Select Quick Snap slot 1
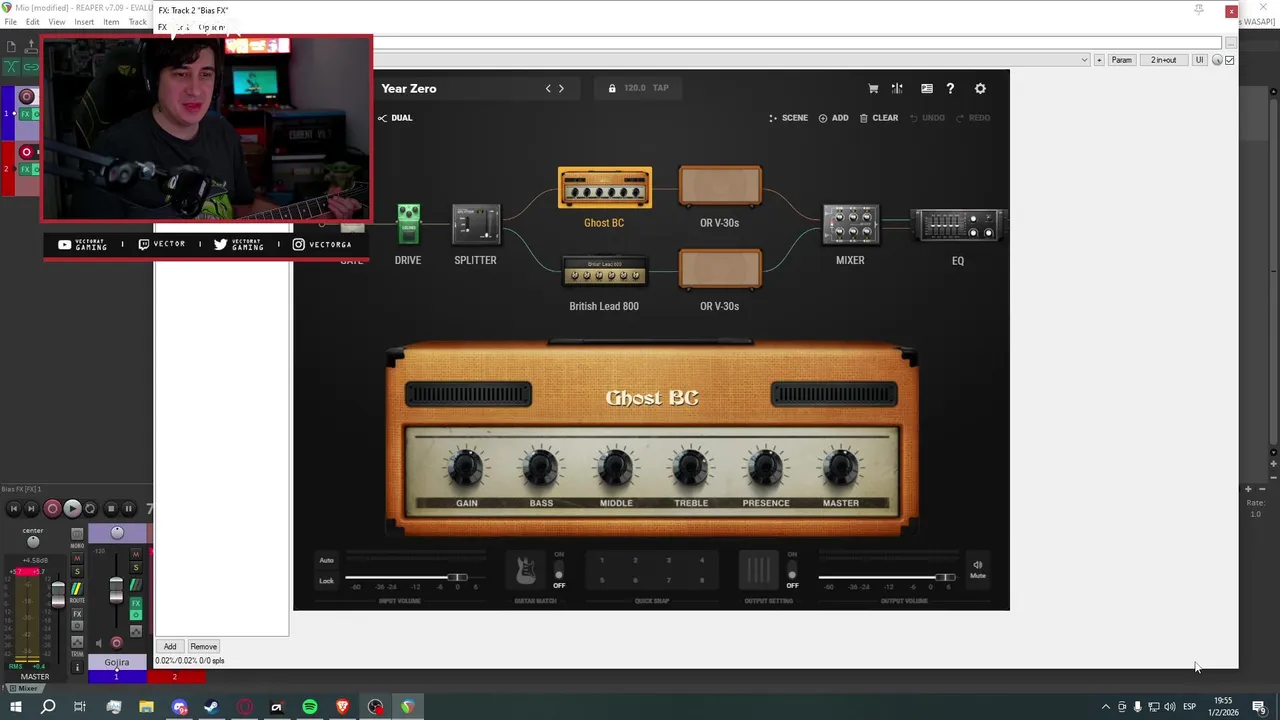Screen dimensions: 1280x720 click(x=602, y=560)
